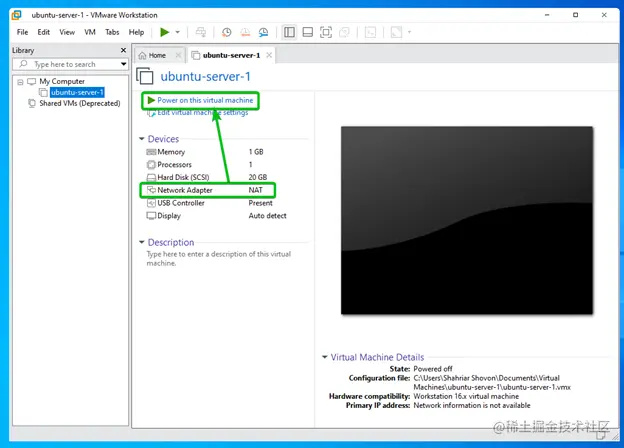
Task: Collapse the Description section
Action: coord(141,242)
